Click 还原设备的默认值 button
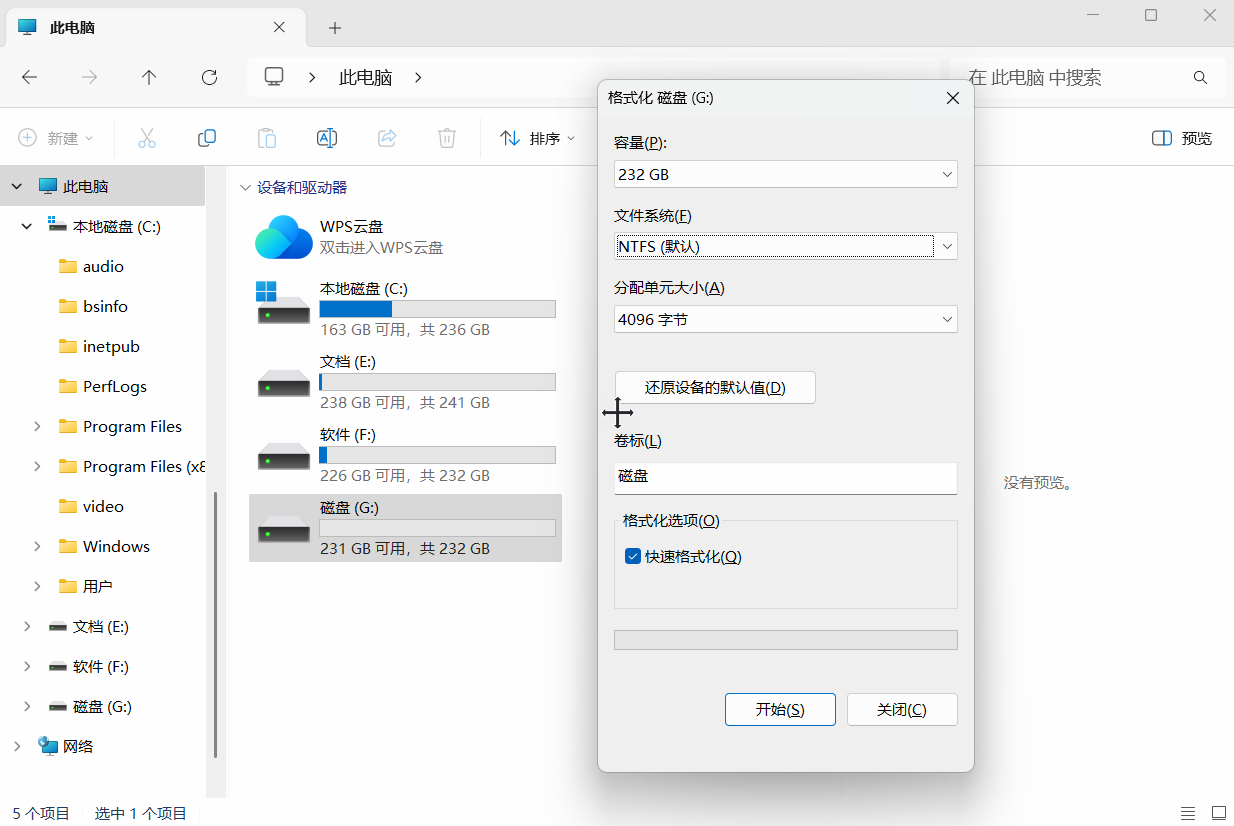1234x826 pixels. (715, 388)
